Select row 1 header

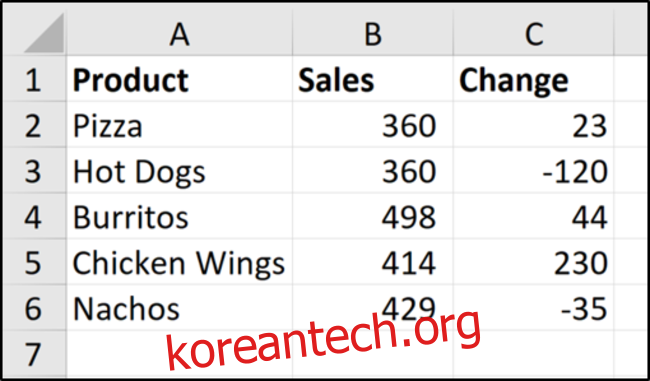(34, 79)
